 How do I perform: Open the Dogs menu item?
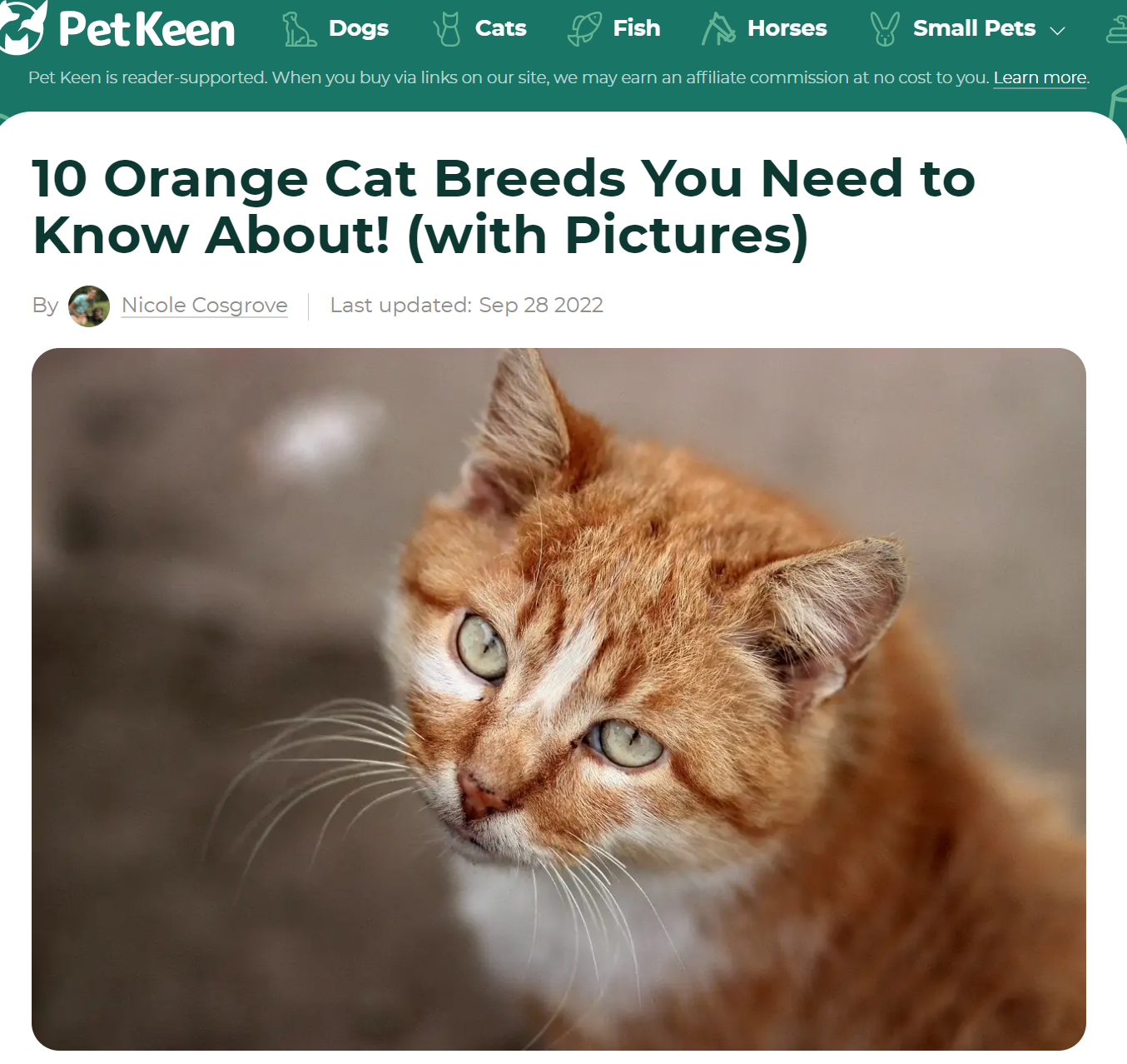pos(359,28)
